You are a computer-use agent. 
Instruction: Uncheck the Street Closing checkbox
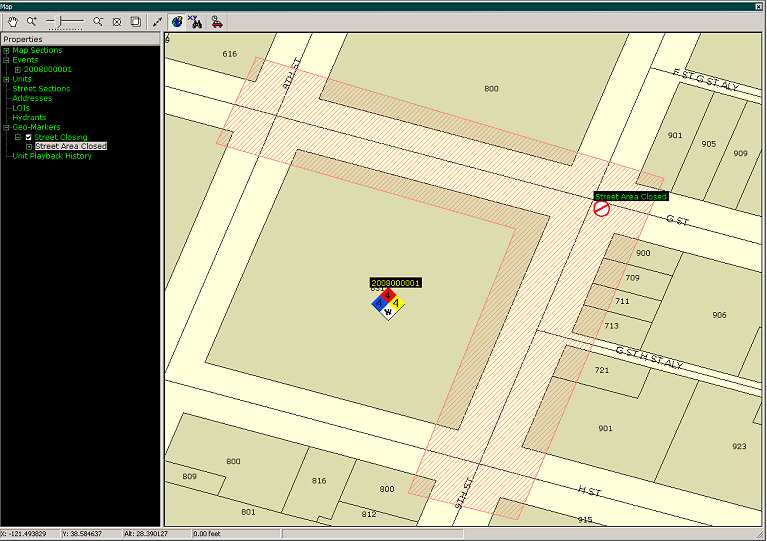[x=29, y=137]
